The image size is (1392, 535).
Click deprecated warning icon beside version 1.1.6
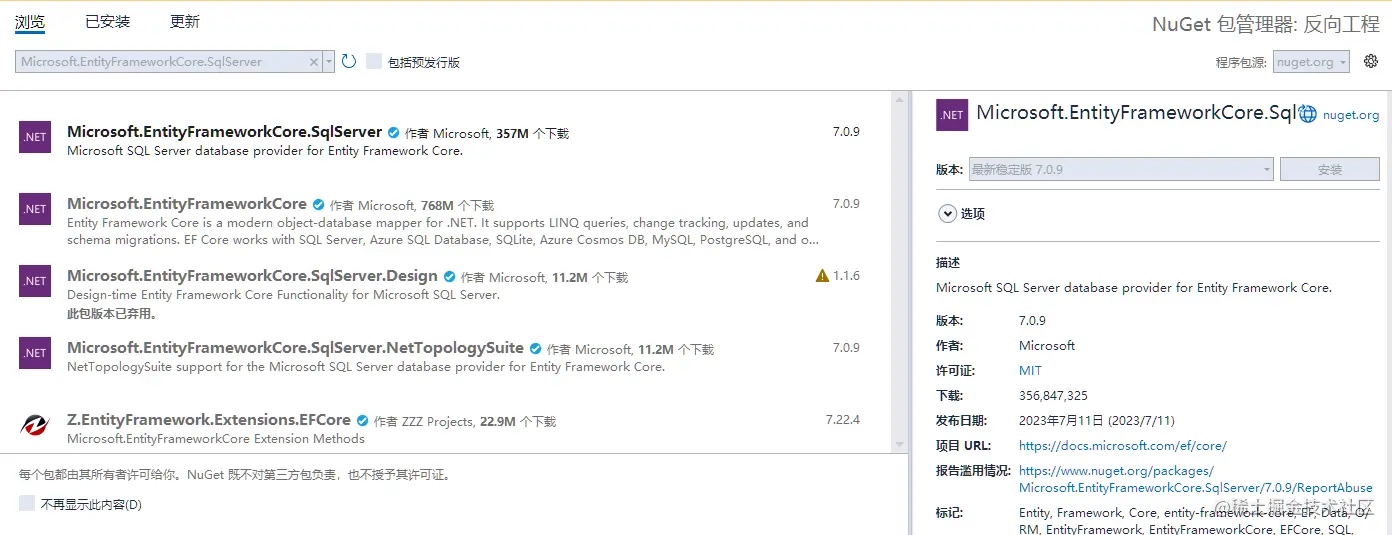tap(822, 275)
